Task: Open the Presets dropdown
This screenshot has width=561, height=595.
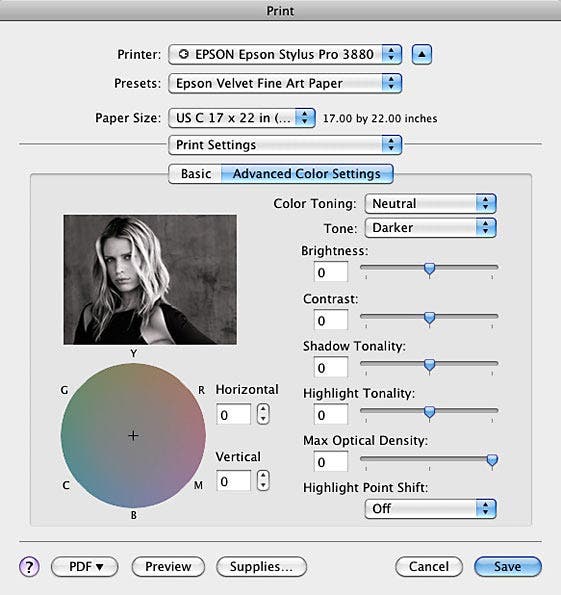Action: coord(285,83)
